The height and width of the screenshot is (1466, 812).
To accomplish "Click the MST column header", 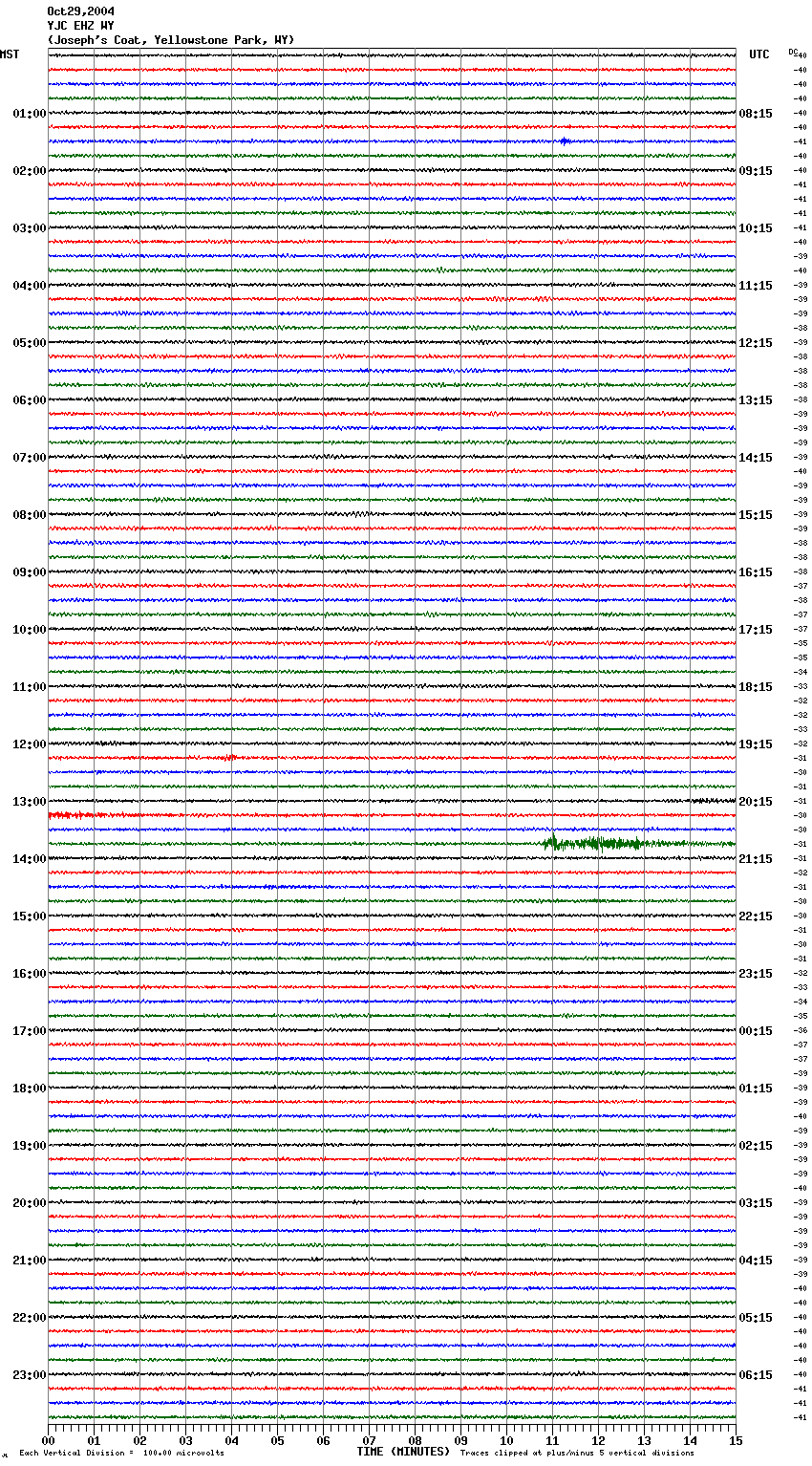I will (10, 54).
